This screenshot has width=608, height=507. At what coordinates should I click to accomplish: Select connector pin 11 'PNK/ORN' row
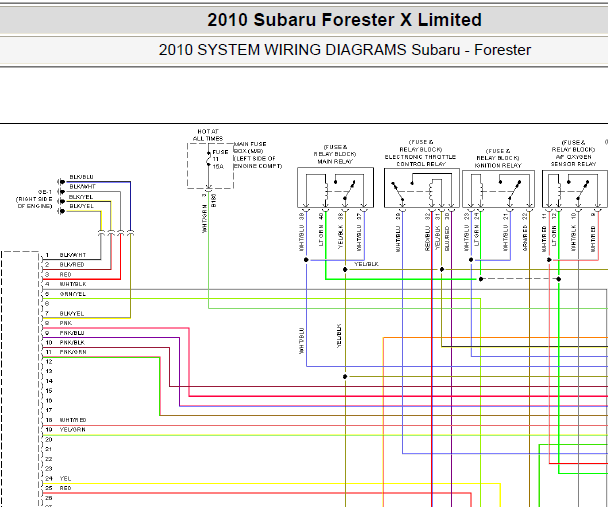pyautogui.click(x=65, y=352)
